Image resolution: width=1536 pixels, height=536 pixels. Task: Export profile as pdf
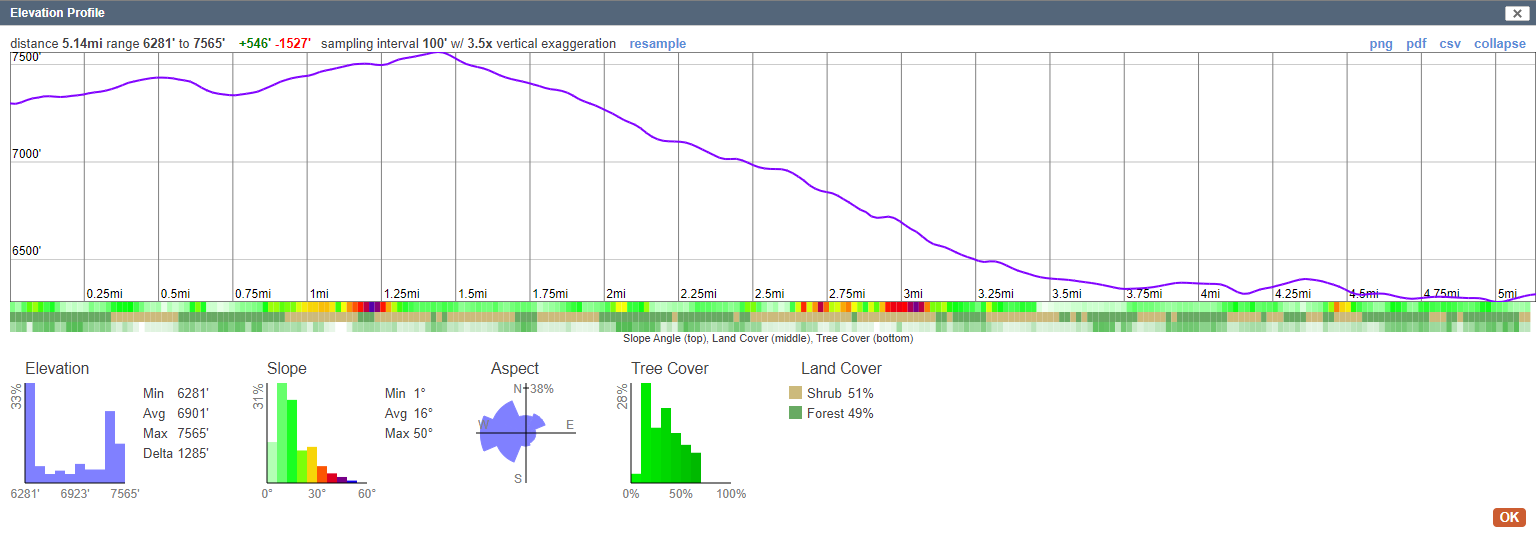(x=1416, y=44)
